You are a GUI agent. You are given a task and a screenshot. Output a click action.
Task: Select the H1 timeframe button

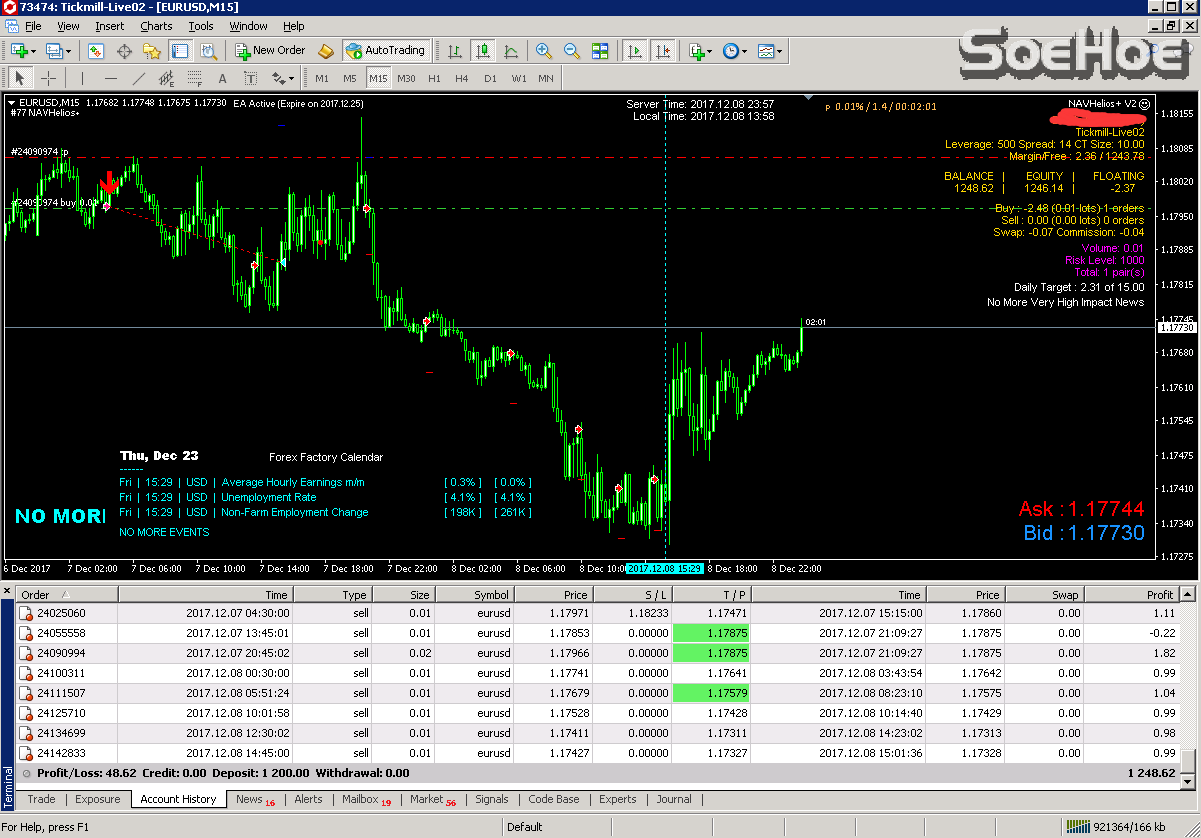[434, 78]
